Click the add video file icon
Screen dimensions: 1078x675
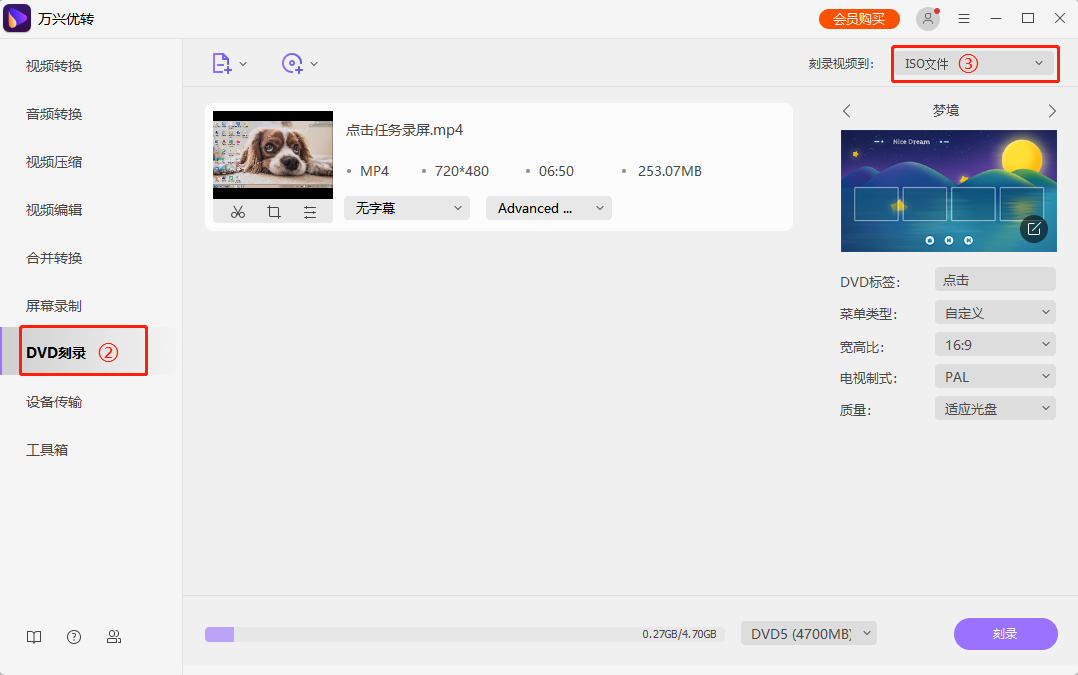click(224, 62)
